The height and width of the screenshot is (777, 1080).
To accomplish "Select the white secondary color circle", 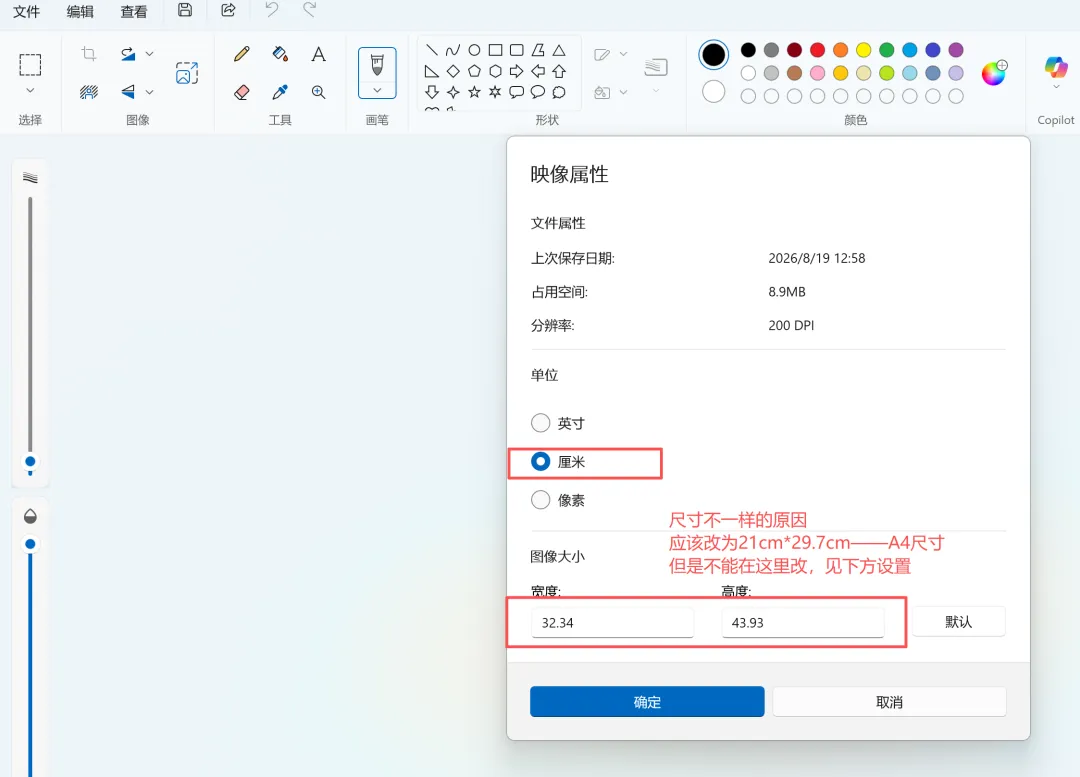I will click(714, 91).
